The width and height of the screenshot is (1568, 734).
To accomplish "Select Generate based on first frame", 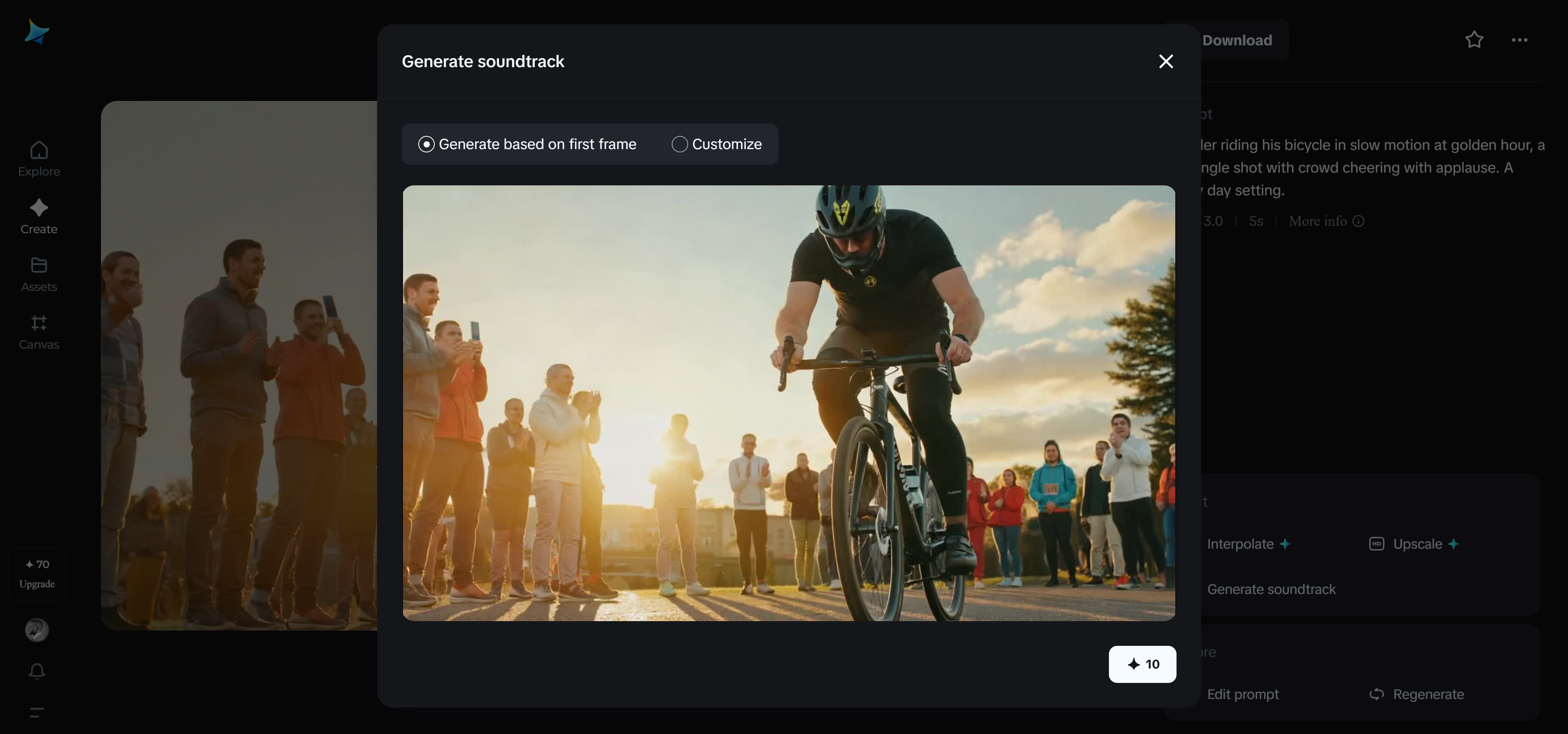I will point(426,144).
